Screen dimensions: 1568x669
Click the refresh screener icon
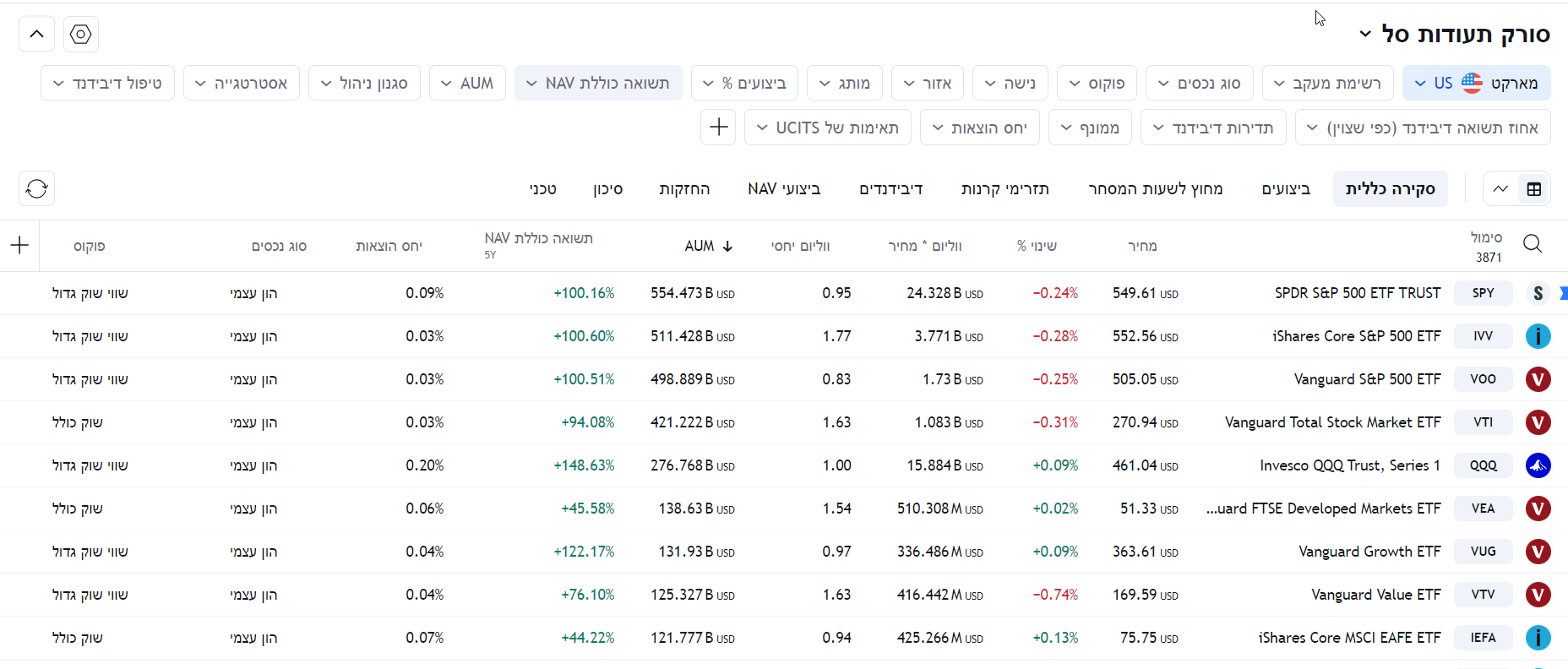36,188
